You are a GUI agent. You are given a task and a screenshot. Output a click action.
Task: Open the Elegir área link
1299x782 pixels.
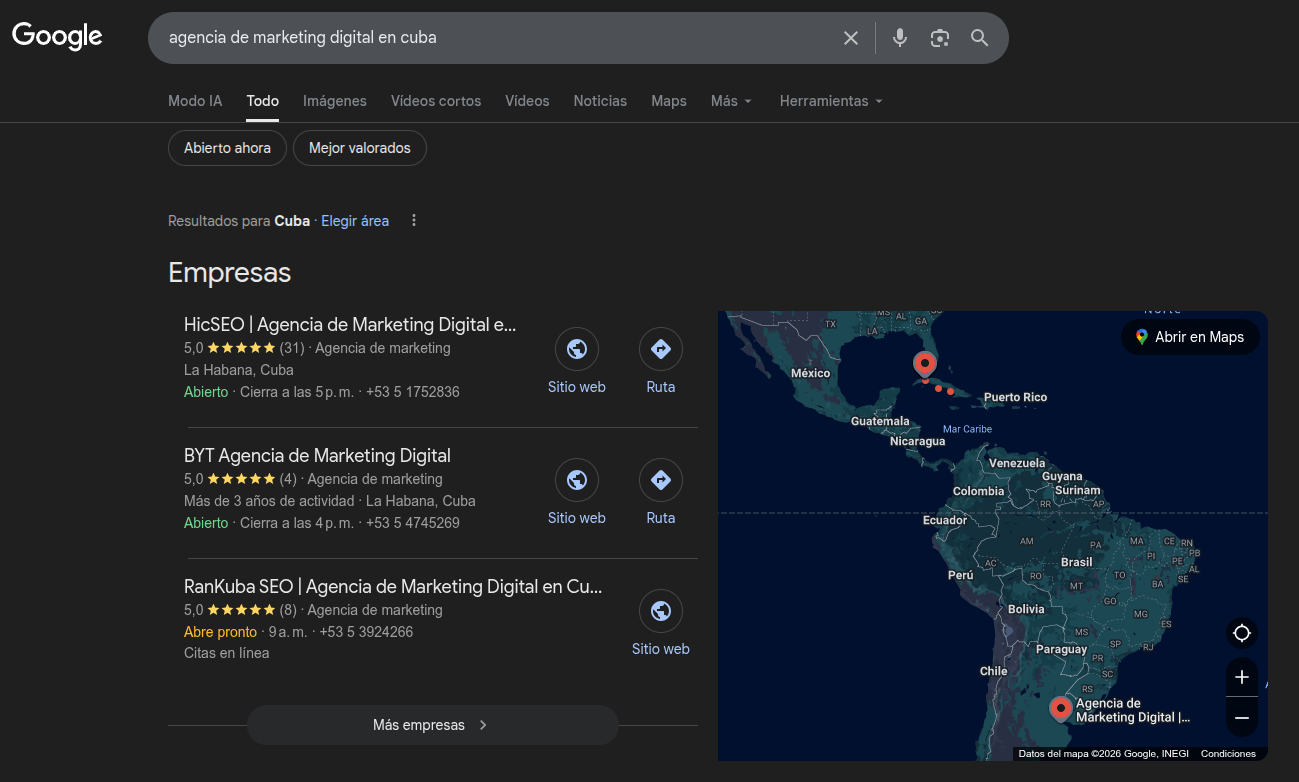click(355, 220)
